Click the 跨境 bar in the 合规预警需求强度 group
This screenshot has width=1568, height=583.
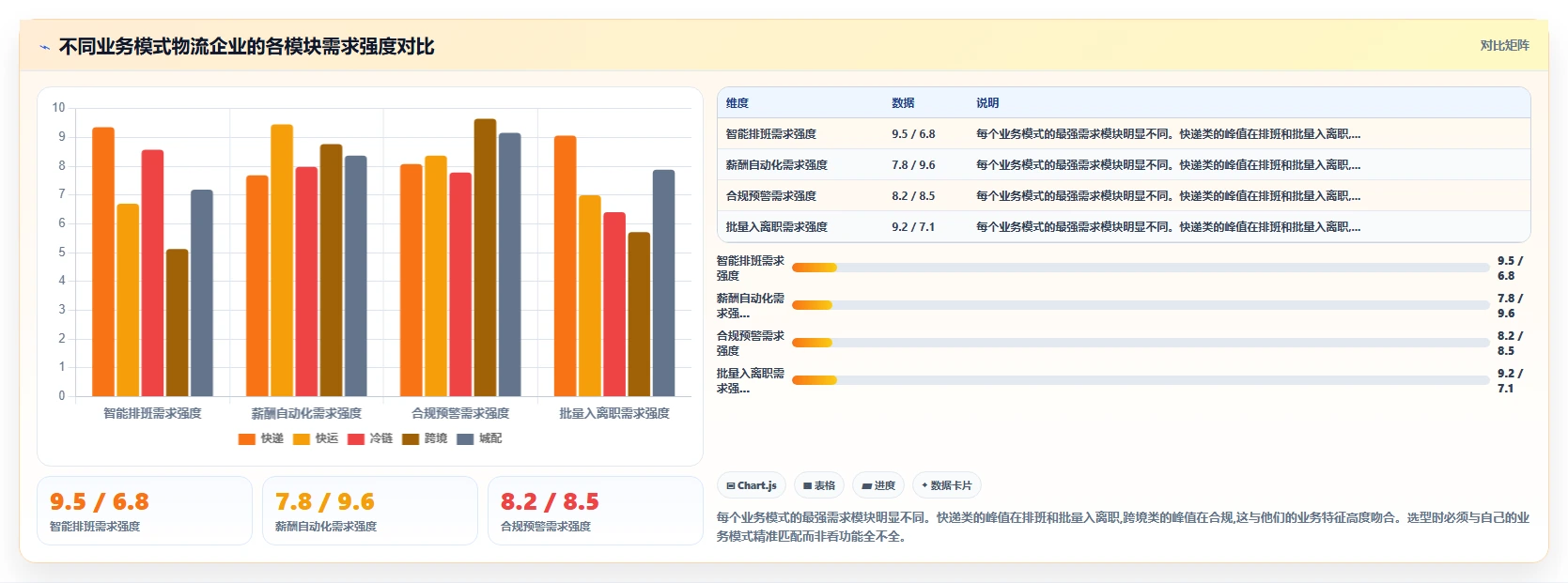485,257
